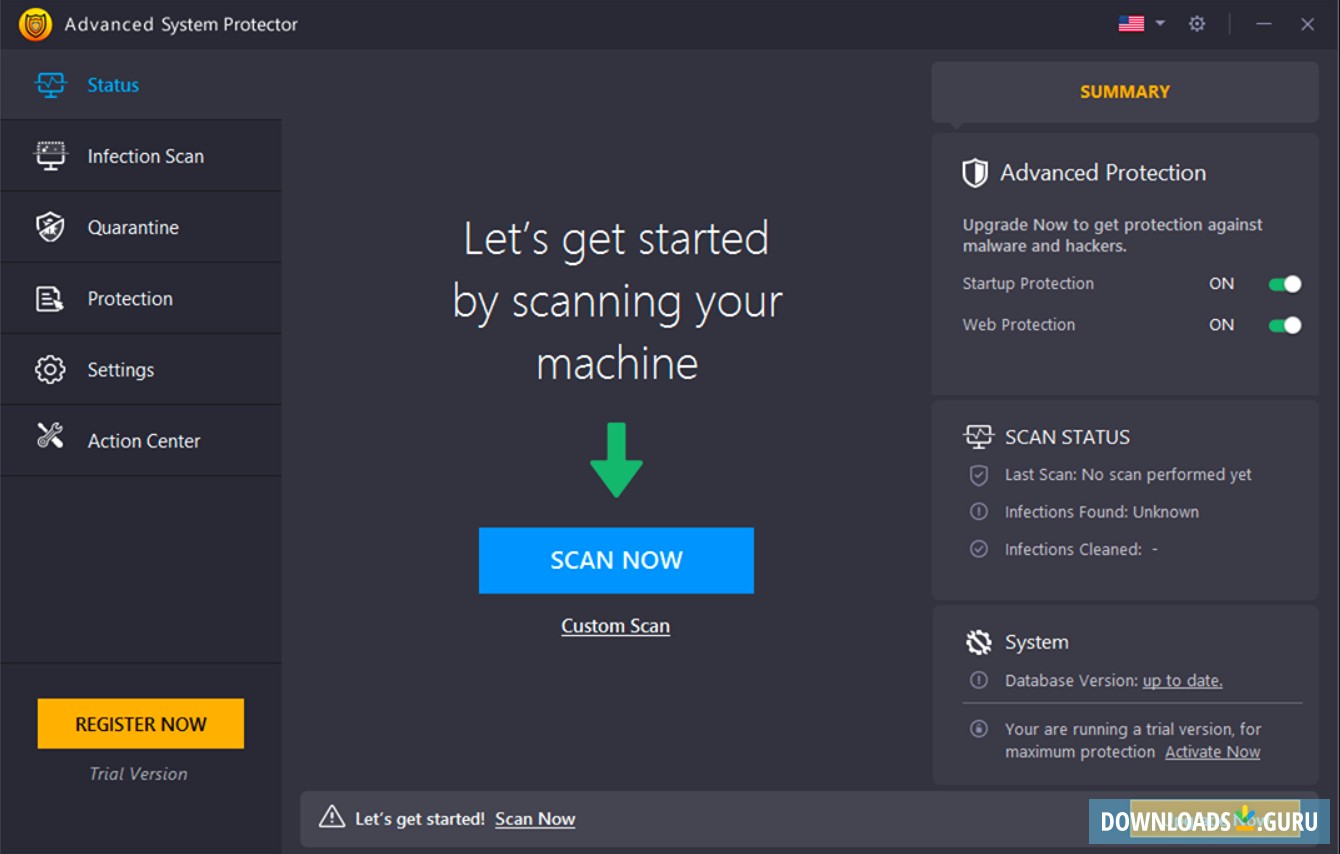Click the 'Infections Cleaned: -' text
Screen dimensions: 1340x854
pos(1081,549)
